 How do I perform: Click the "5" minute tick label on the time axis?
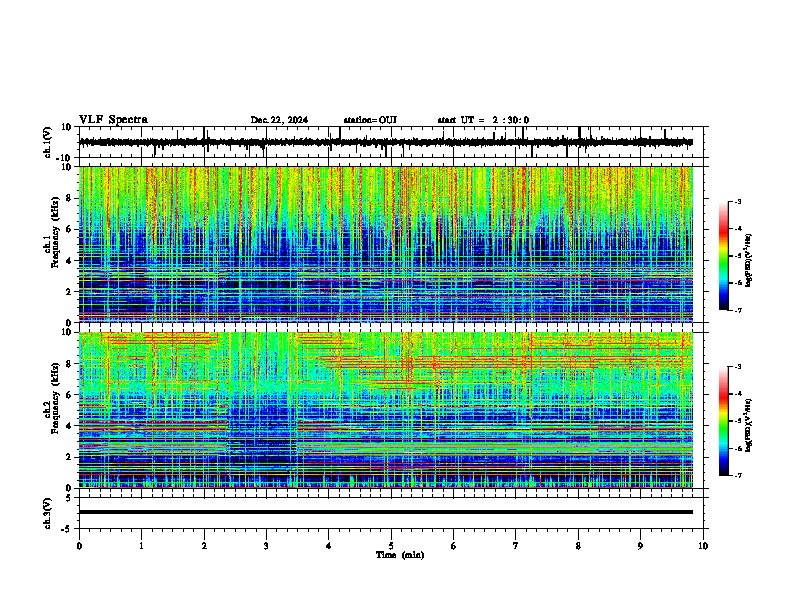click(x=391, y=546)
